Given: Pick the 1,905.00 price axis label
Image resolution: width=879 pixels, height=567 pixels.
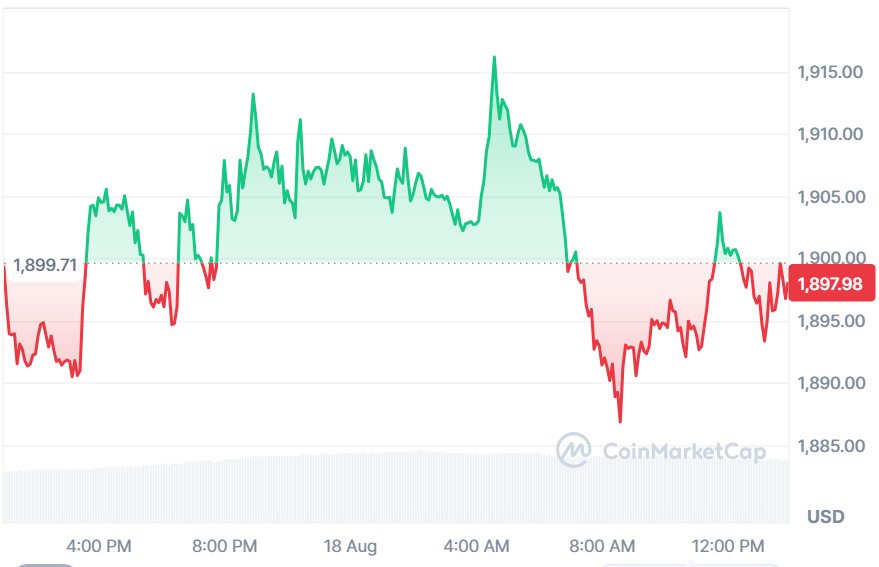Looking at the screenshot, I should tap(831, 197).
